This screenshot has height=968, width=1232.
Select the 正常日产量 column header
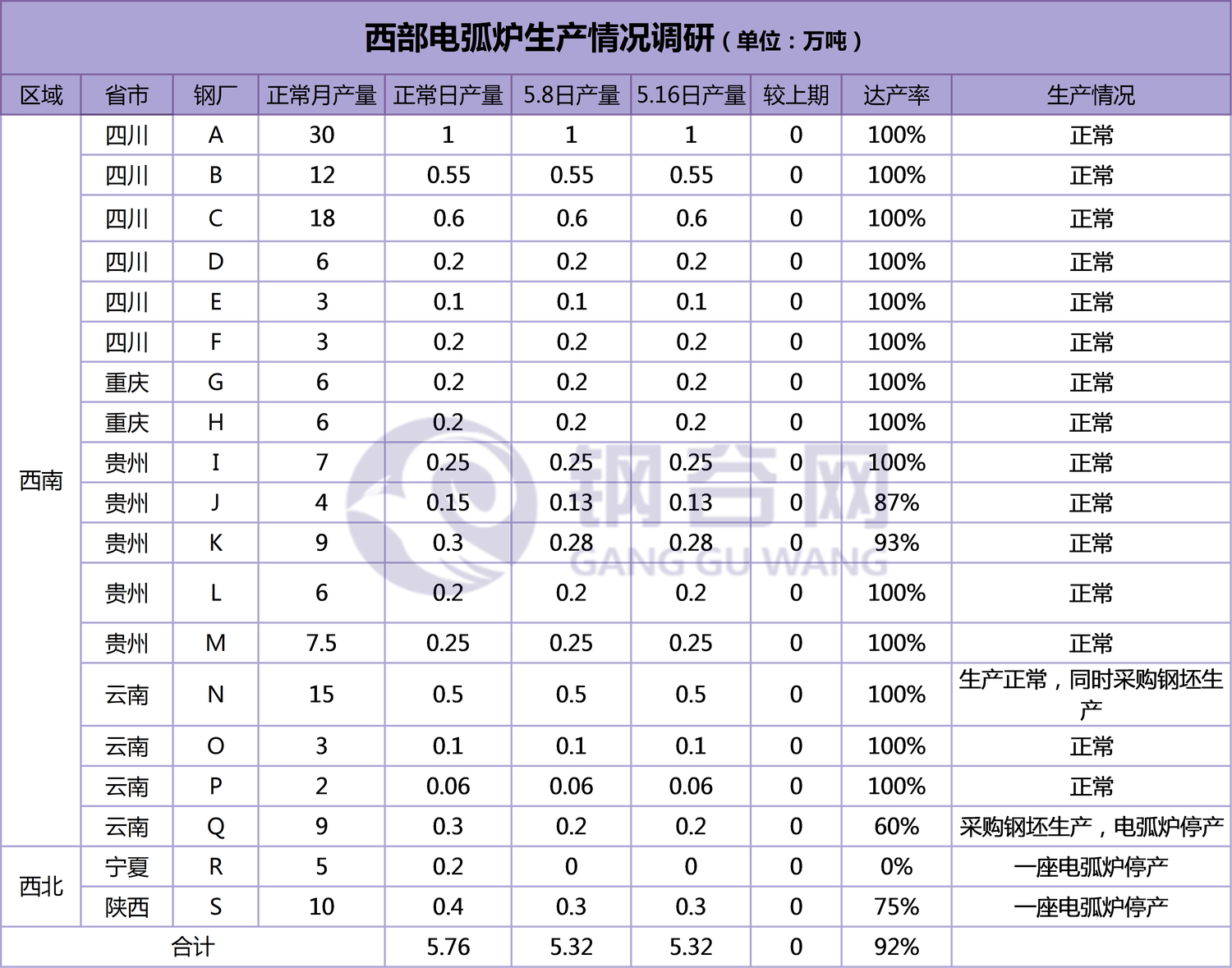pyautogui.click(x=448, y=95)
